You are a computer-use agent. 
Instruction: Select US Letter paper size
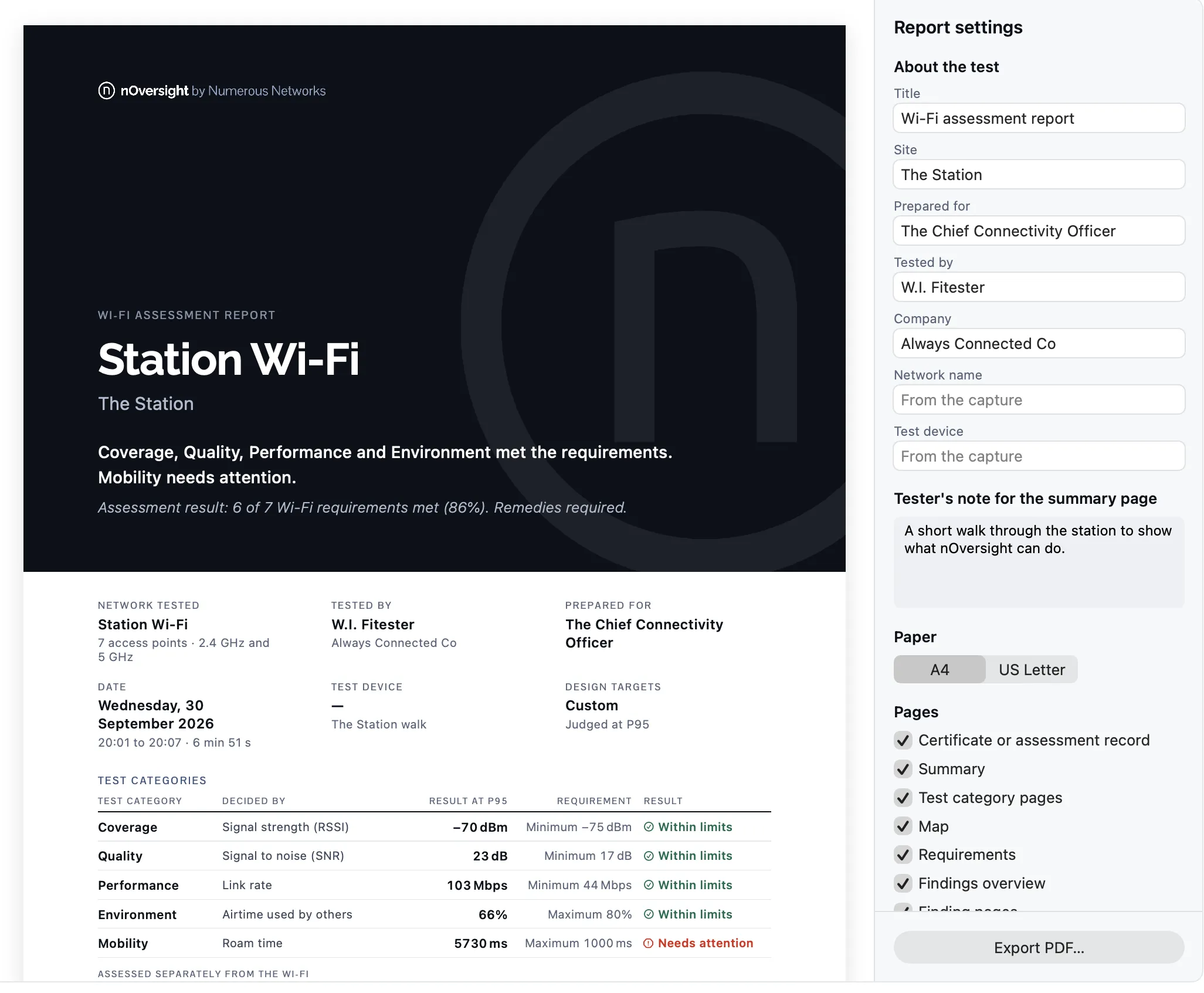coord(1032,669)
